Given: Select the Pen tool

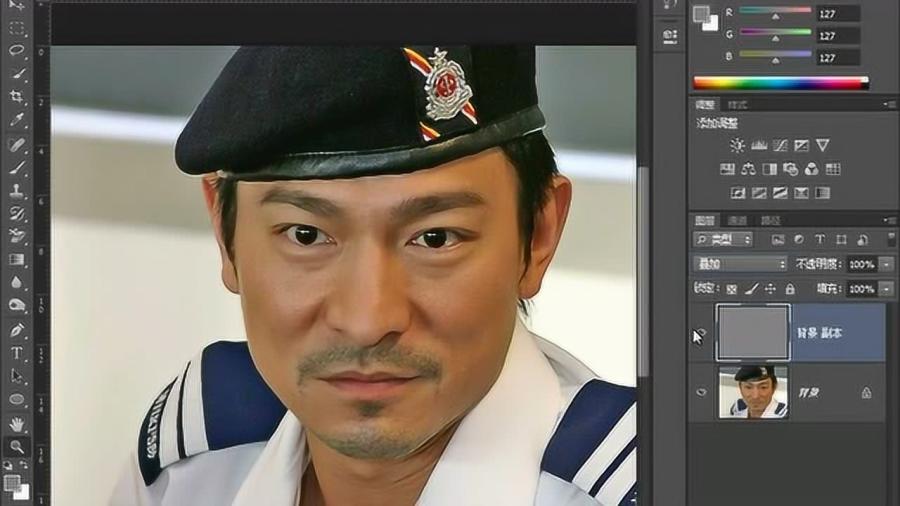Looking at the screenshot, I should point(17,330).
